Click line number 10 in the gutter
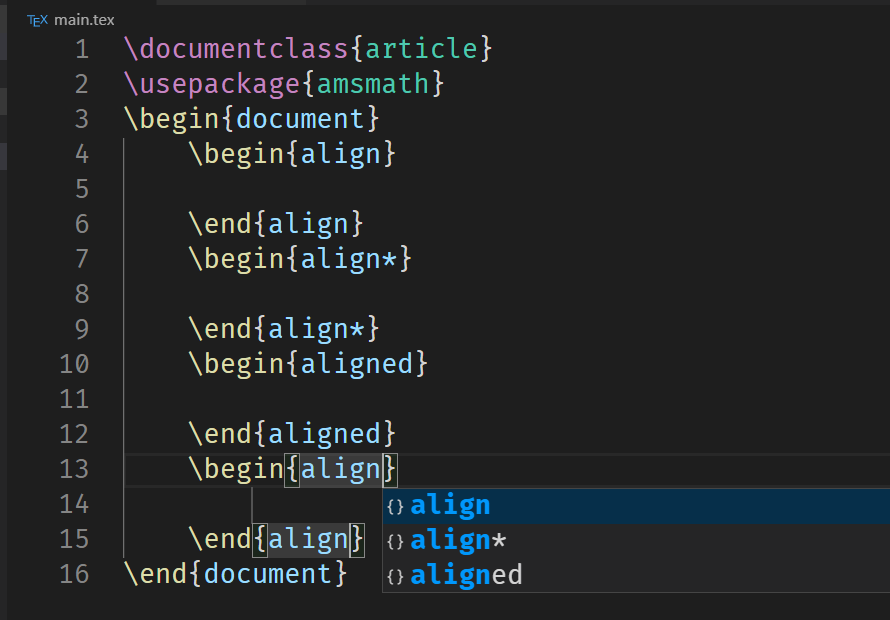The width and height of the screenshot is (890, 620). (x=74, y=365)
